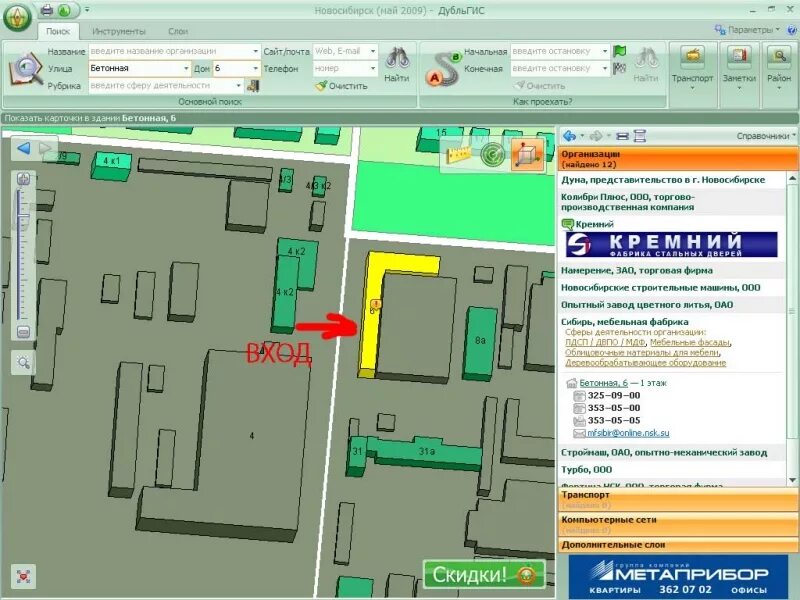Screen dimensions: 800x600
Task: Select the ruler measuring tool on map
Action: (459, 154)
